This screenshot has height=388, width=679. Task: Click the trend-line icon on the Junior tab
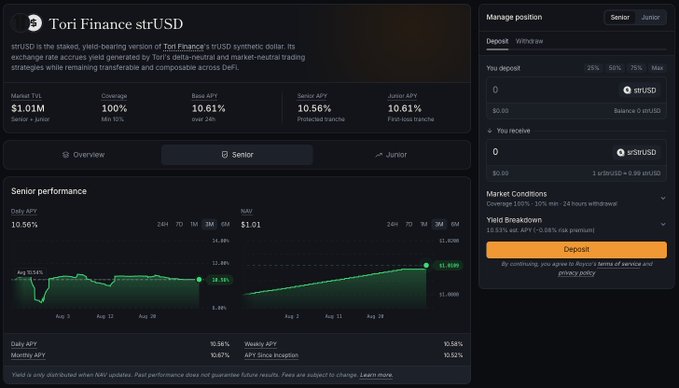tap(379, 155)
